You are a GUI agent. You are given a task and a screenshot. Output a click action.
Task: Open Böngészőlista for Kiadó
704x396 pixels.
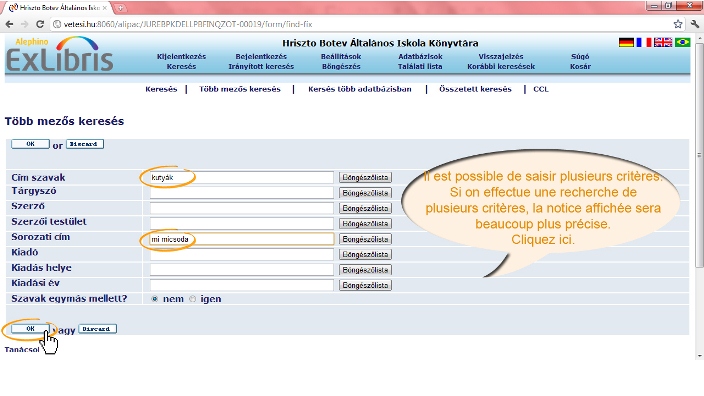point(365,254)
